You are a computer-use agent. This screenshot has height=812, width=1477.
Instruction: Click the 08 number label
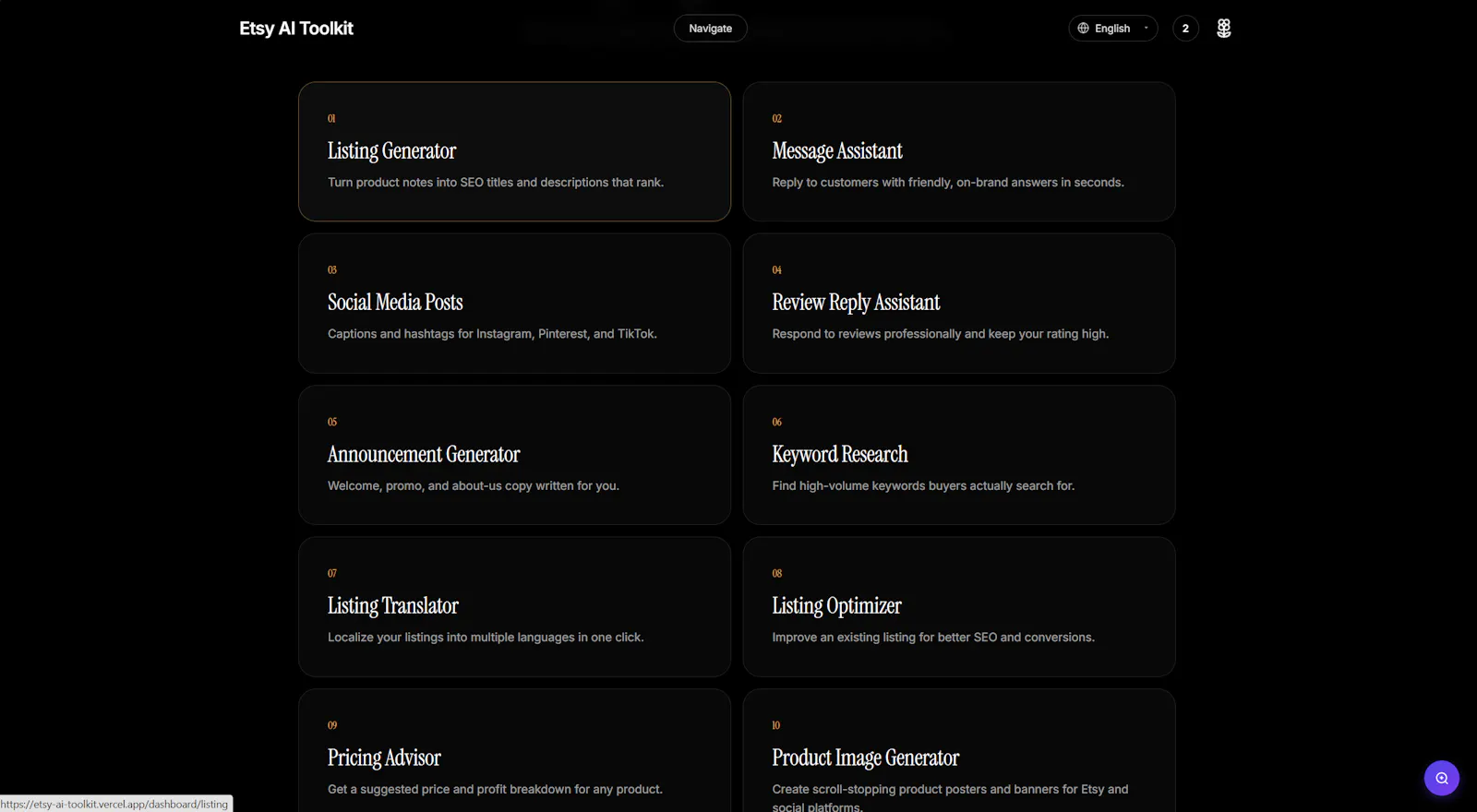pyautogui.click(x=777, y=574)
